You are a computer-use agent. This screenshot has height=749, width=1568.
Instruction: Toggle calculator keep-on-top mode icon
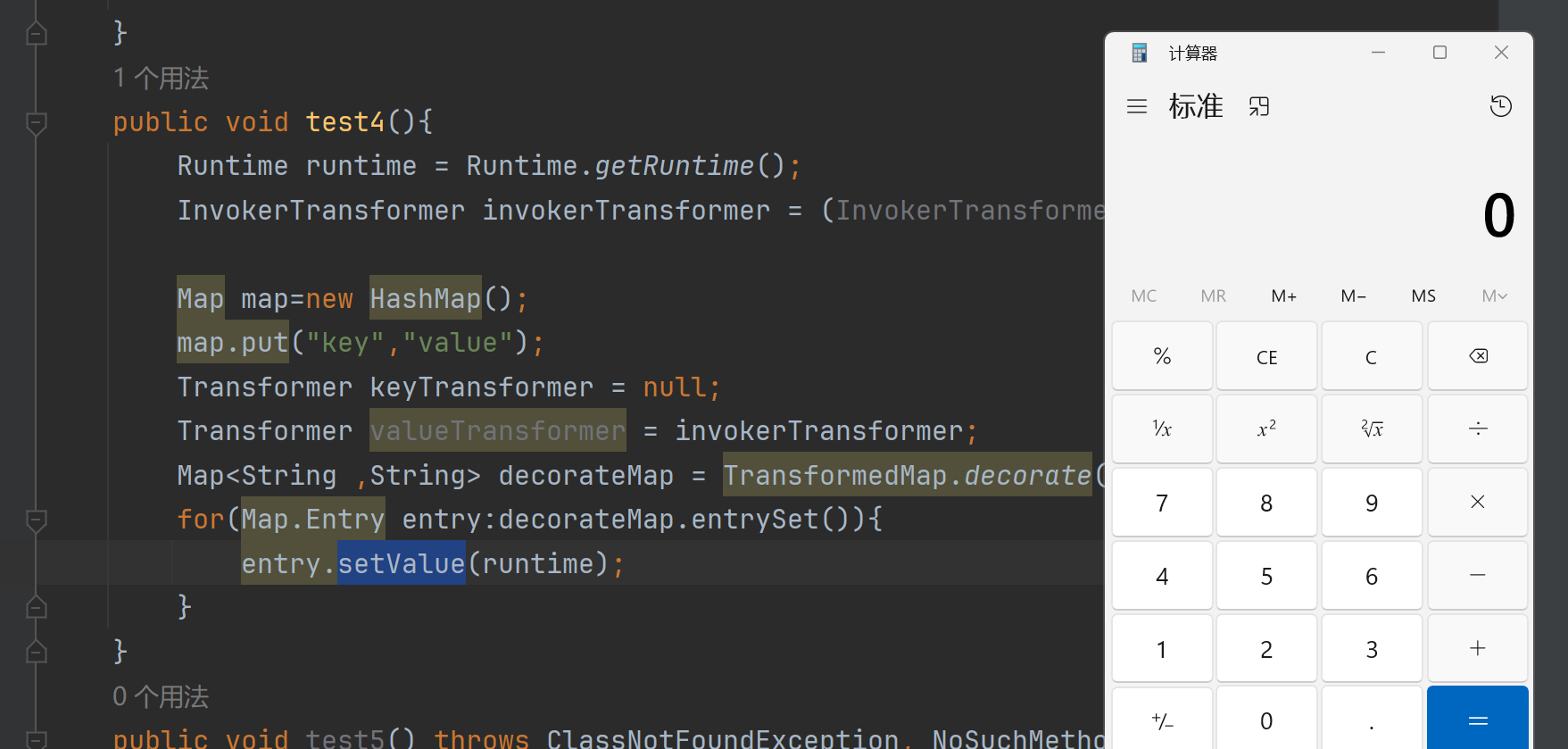pyautogui.click(x=1258, y=107)
